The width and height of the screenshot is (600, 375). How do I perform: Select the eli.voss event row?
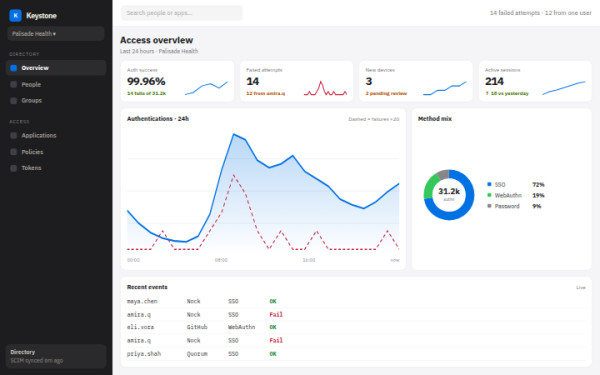point(356,327)
